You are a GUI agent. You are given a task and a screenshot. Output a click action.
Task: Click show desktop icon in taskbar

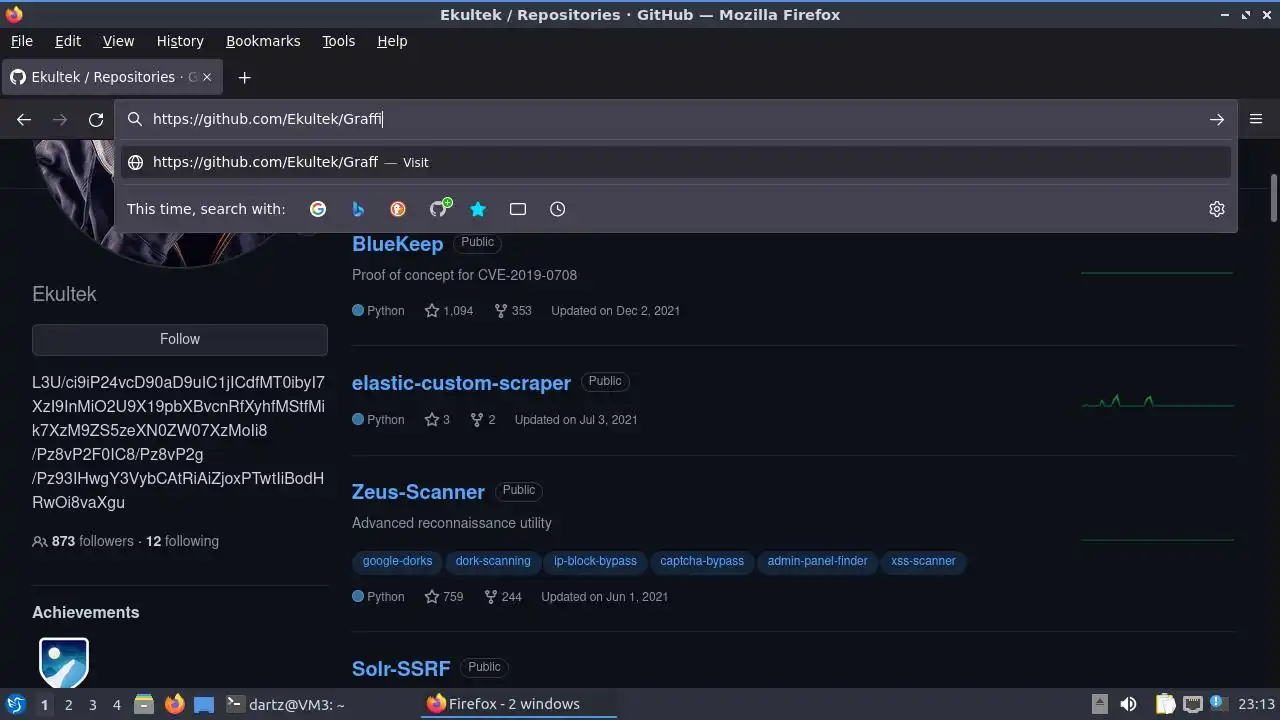tap(204, 704)
